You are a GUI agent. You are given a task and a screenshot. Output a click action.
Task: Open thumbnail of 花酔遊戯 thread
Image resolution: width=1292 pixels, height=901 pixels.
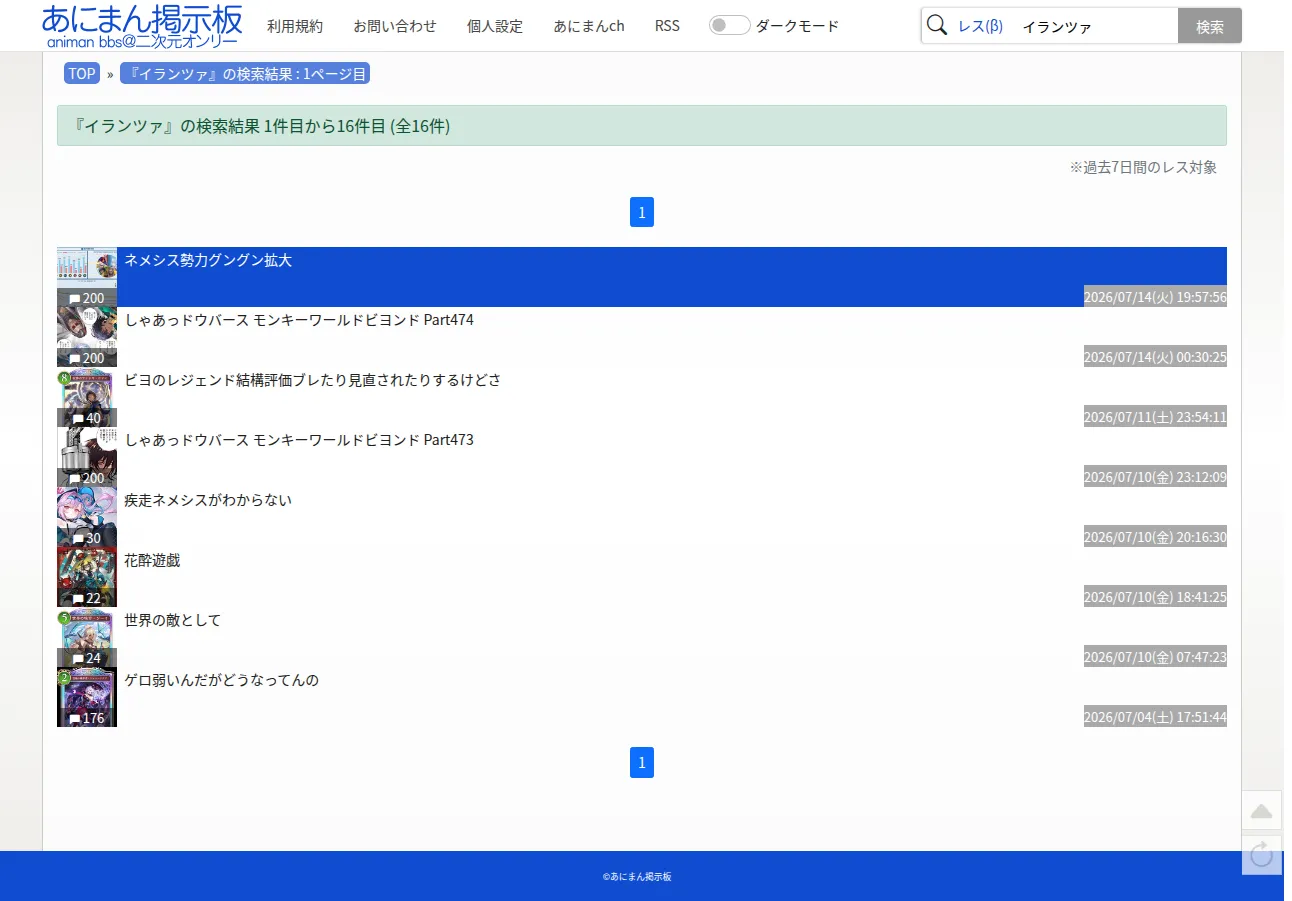point(87,577)
